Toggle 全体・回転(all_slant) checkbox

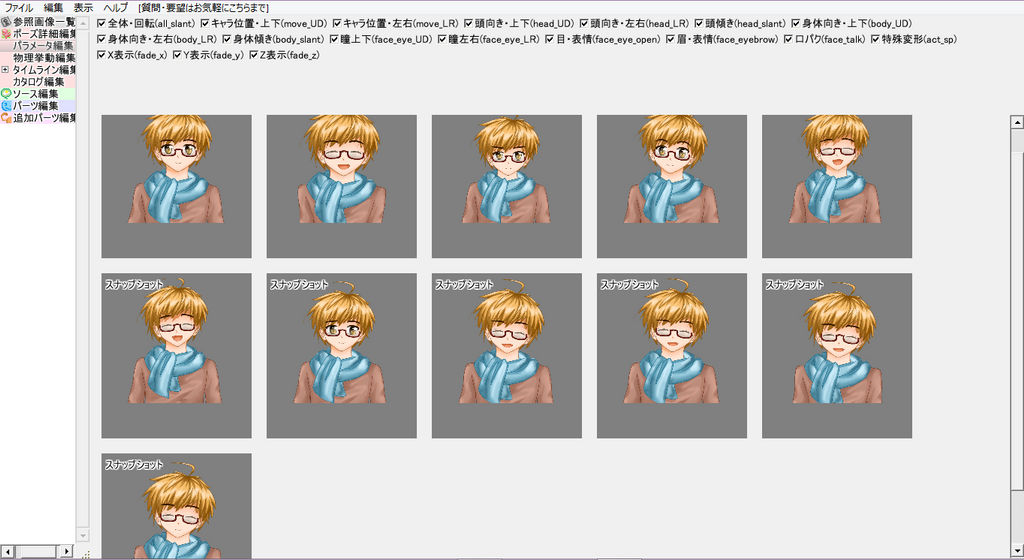(x=101, y=23)
